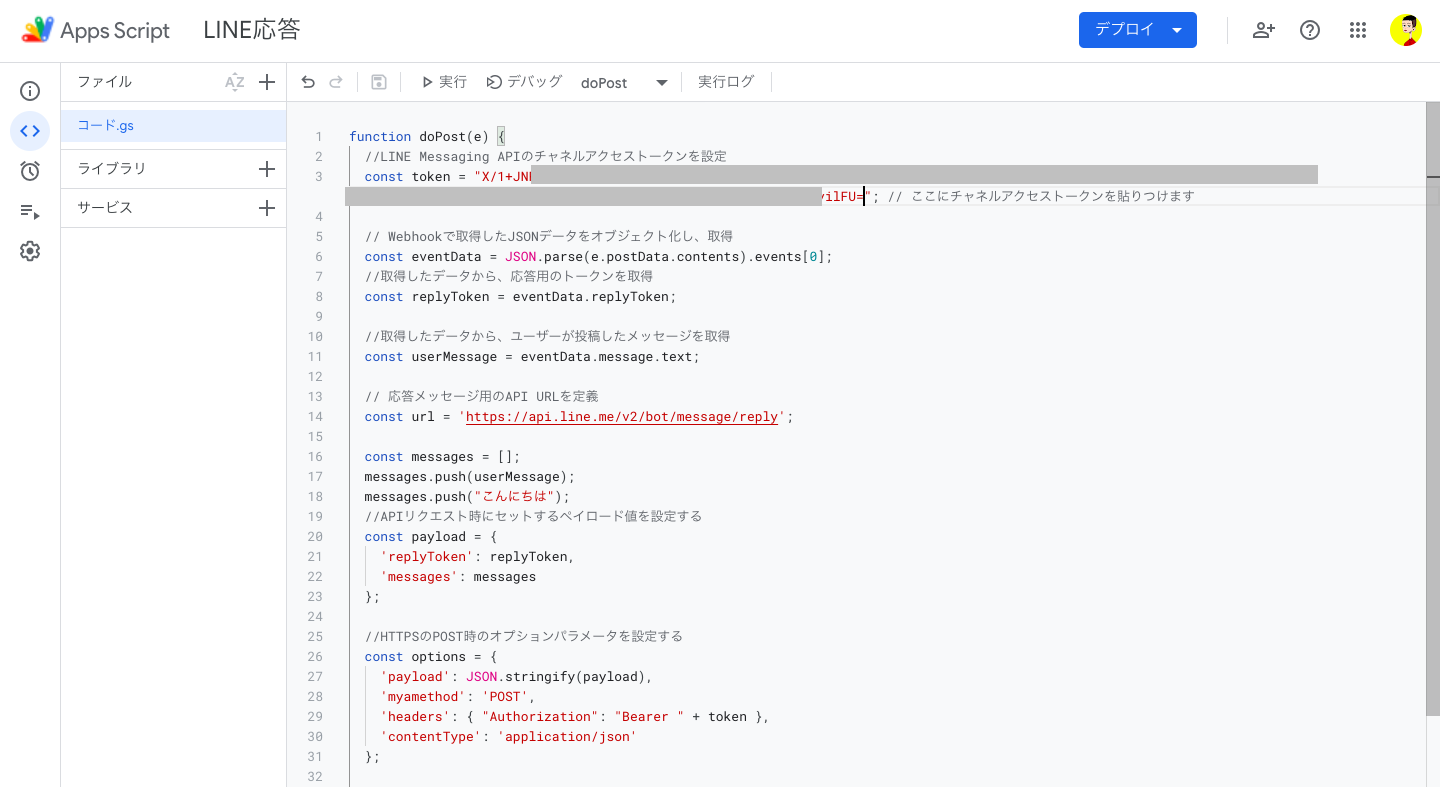Open the Triggers panel
The width and height of the screenshot is (1440, 787).
29,170
